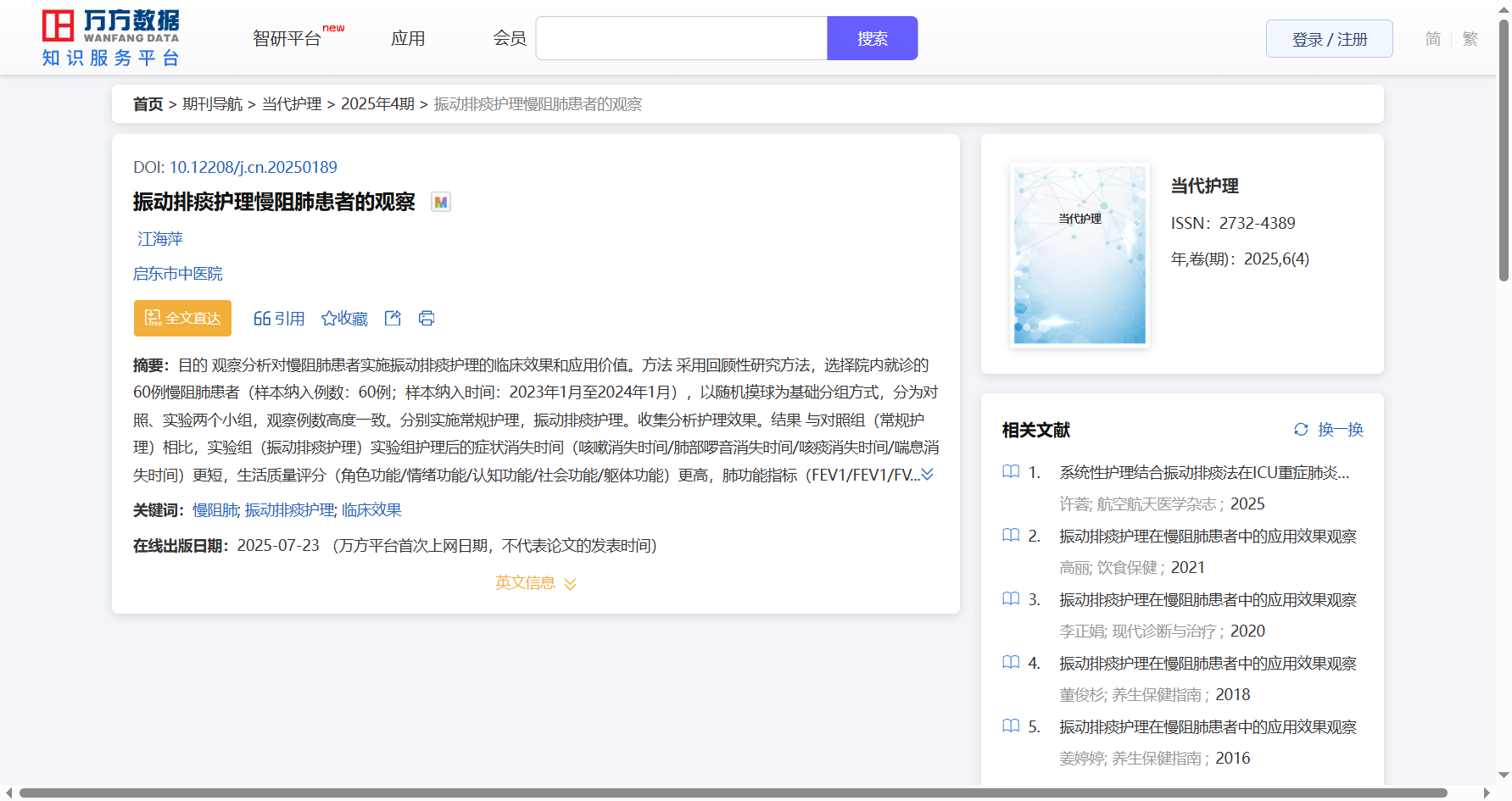Open the DOI link 10.12208/j.cn.20250189

tap(253, 167)
